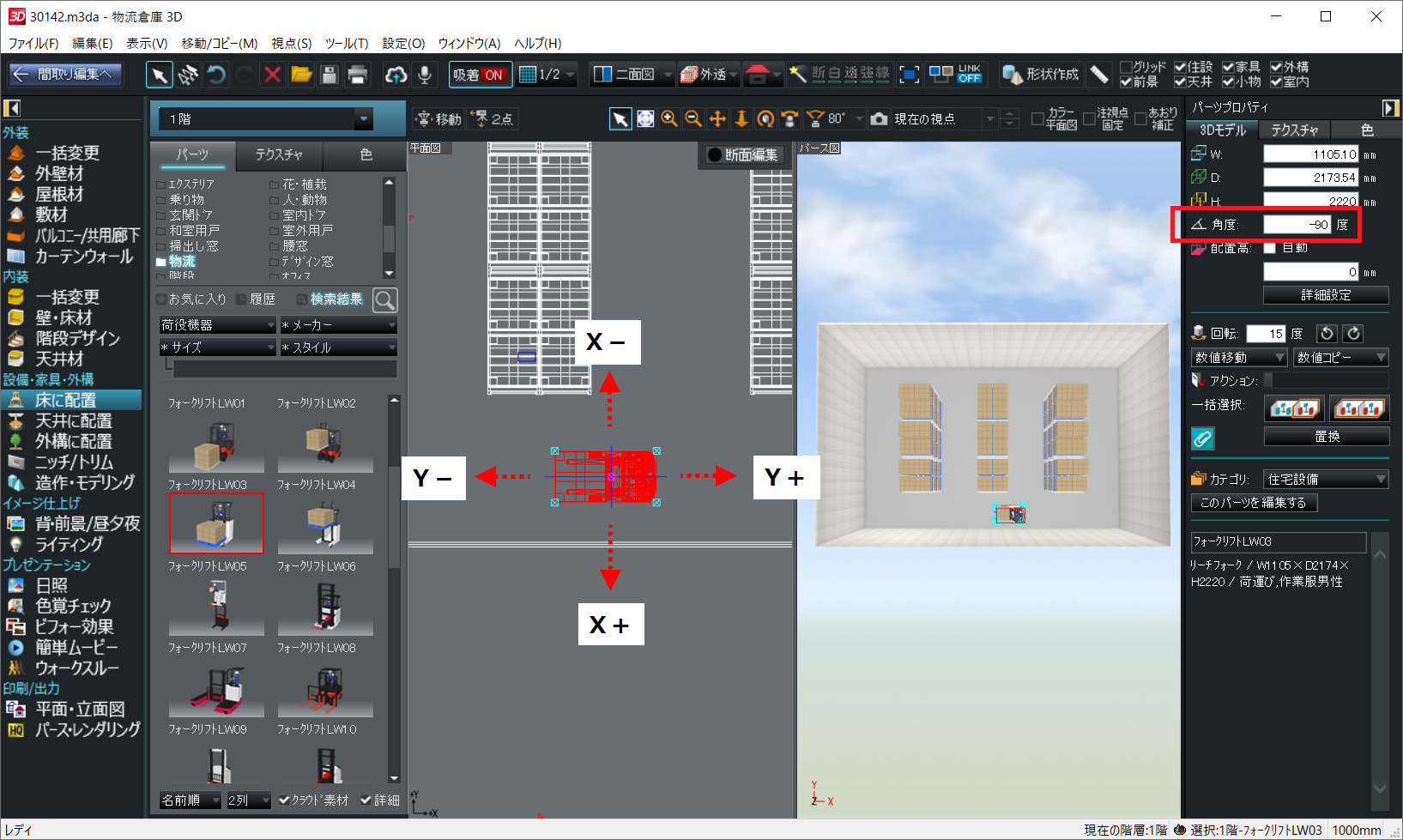The image size is (1403, 840).
Task: Enable the グリッド checkbox
Action: tap(1126, 67)
